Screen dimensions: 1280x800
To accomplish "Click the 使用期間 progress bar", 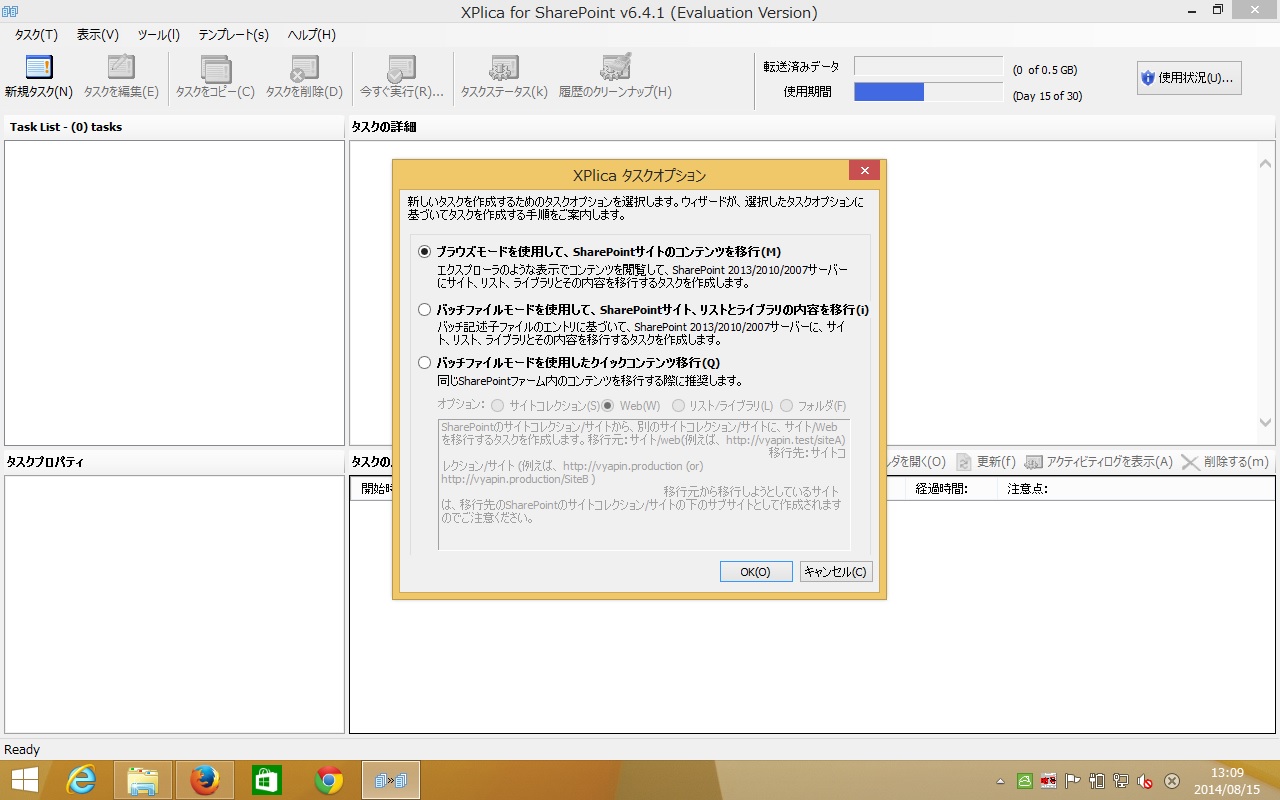I will click(x=928, y=92).
